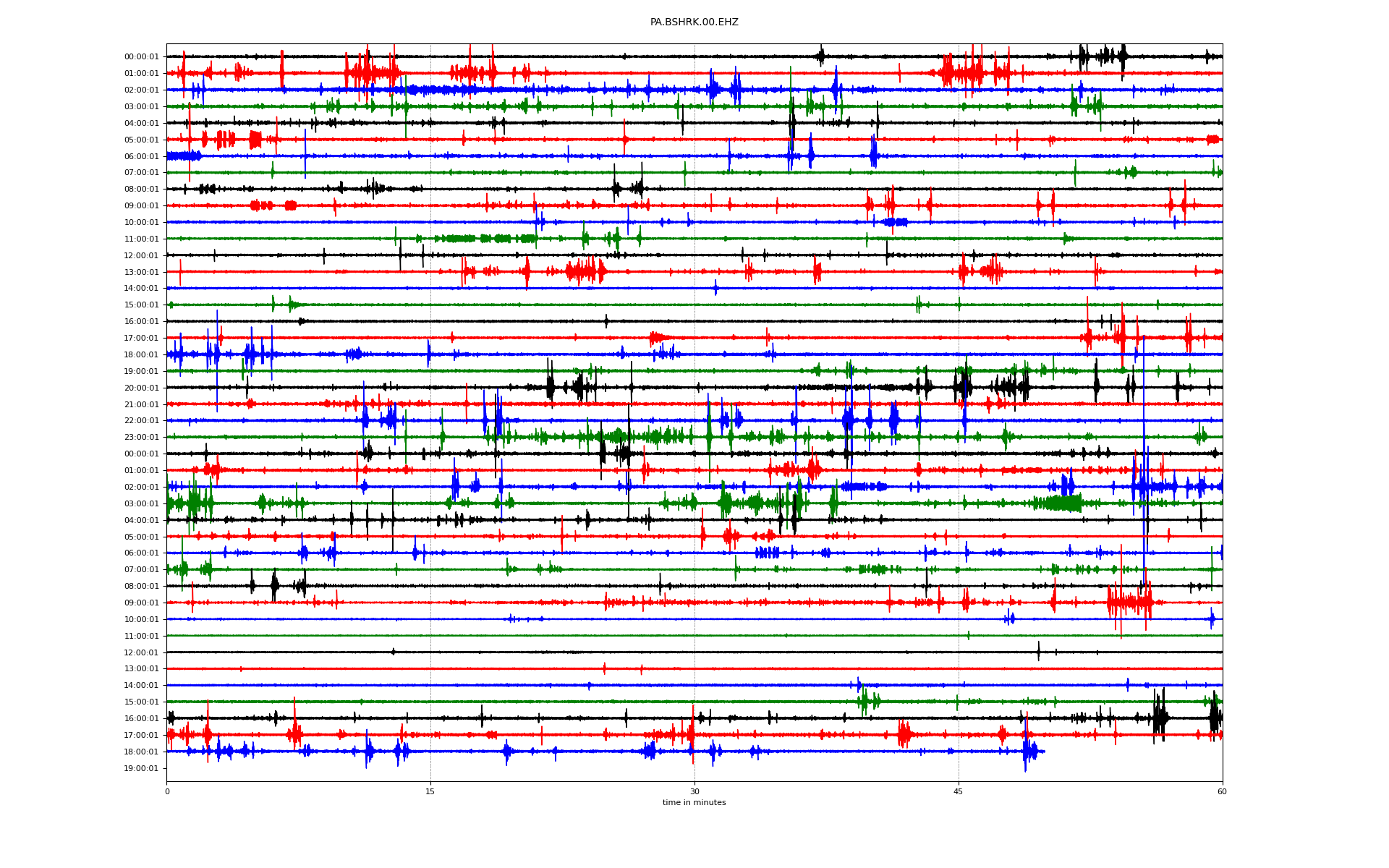1389x868 pixels.
Task: Click the 19:00:01 label on the green trace row
Action: tap(141, 371)
